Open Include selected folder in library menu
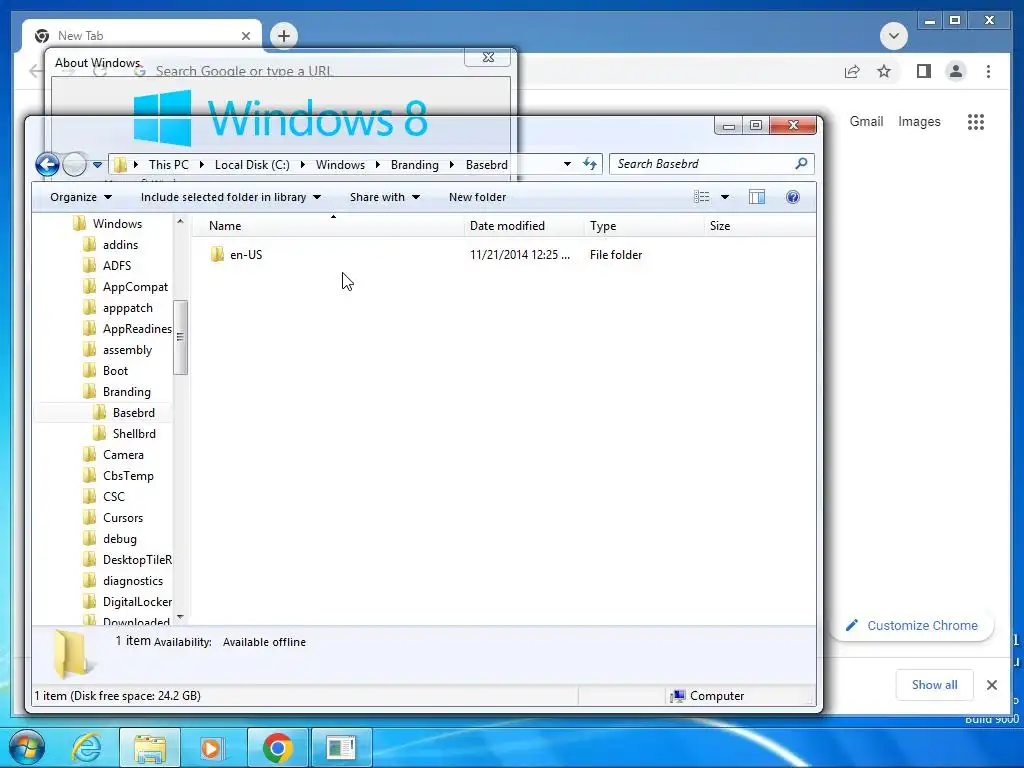The width and height of the screenshot is (1024, 768). (231, 197)
